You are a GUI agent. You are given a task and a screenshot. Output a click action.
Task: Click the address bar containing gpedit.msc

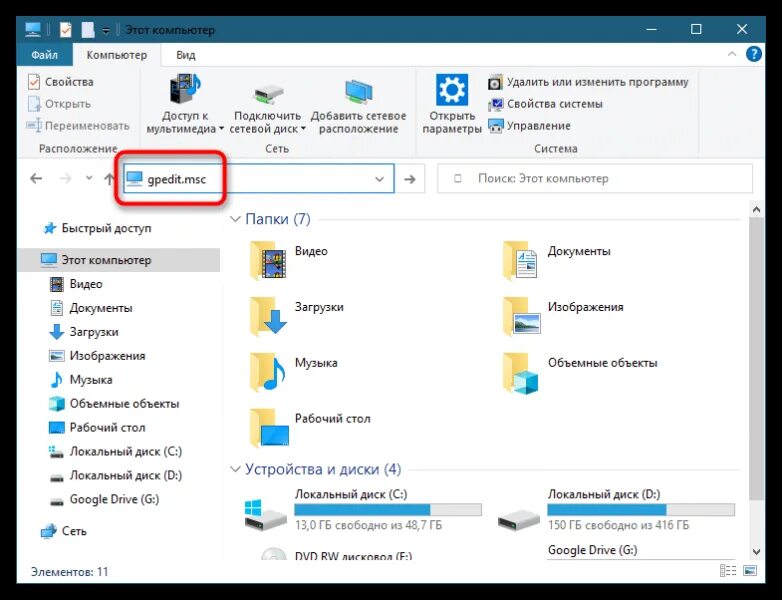coord(258,179)
